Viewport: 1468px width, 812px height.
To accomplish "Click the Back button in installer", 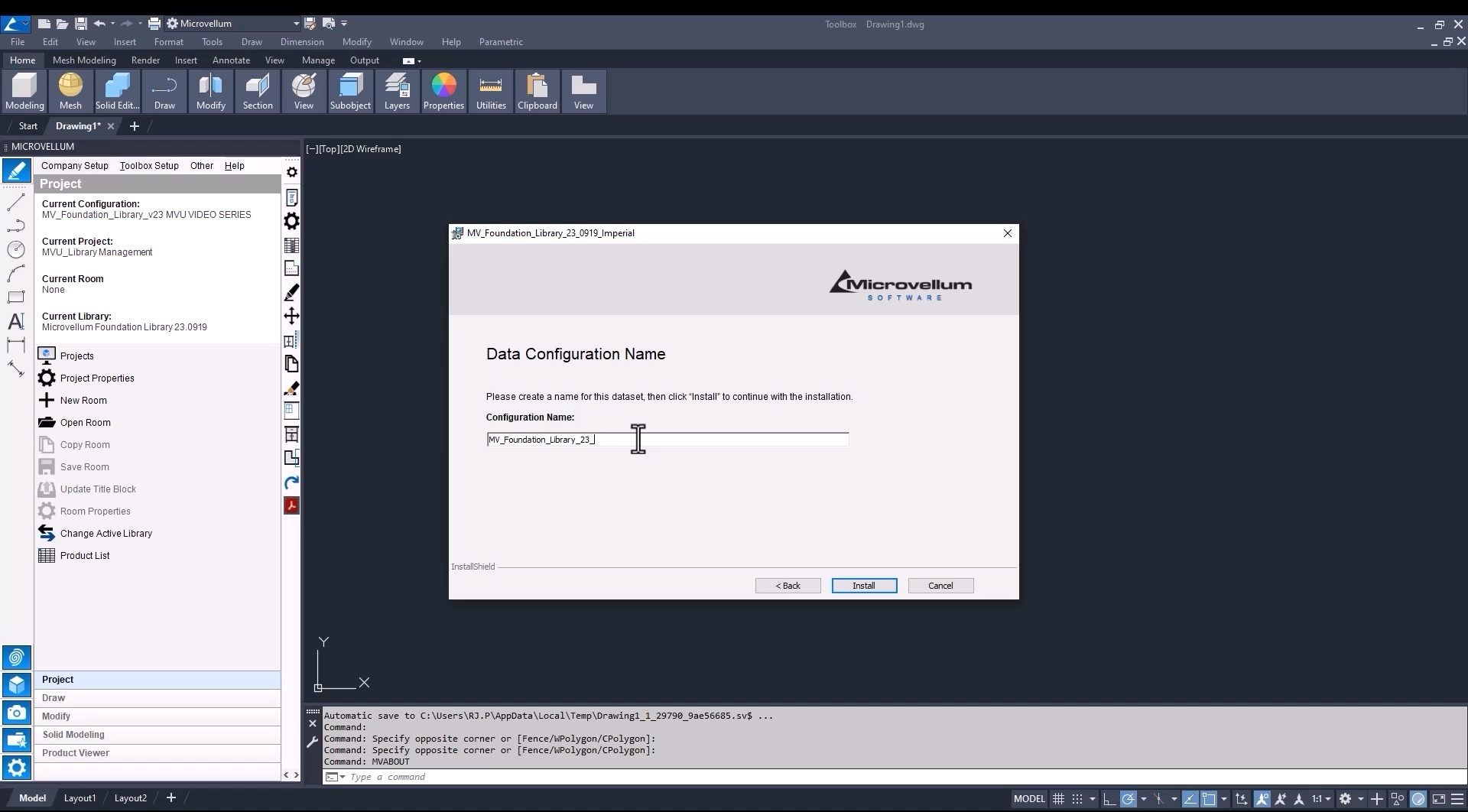I will [788, 586].
